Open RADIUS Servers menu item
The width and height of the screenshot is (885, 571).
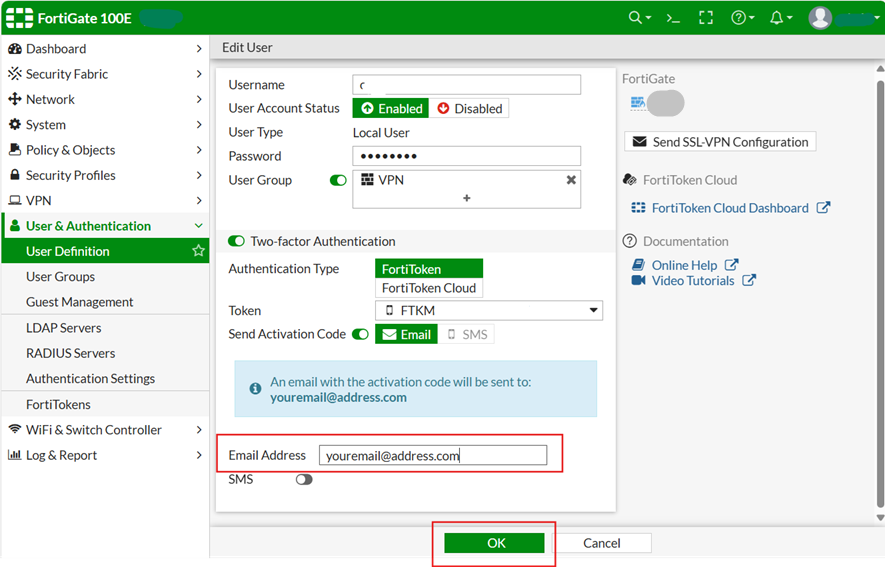(x=106, y=353)
